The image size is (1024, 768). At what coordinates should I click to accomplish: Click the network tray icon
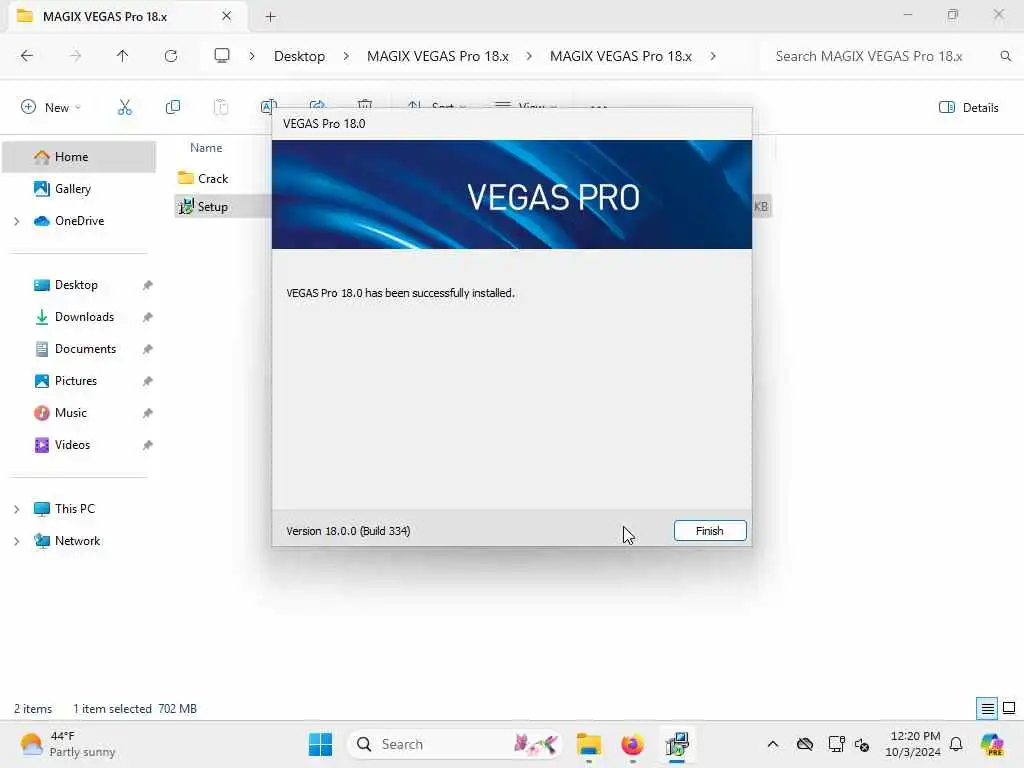[x=836, y=744]
